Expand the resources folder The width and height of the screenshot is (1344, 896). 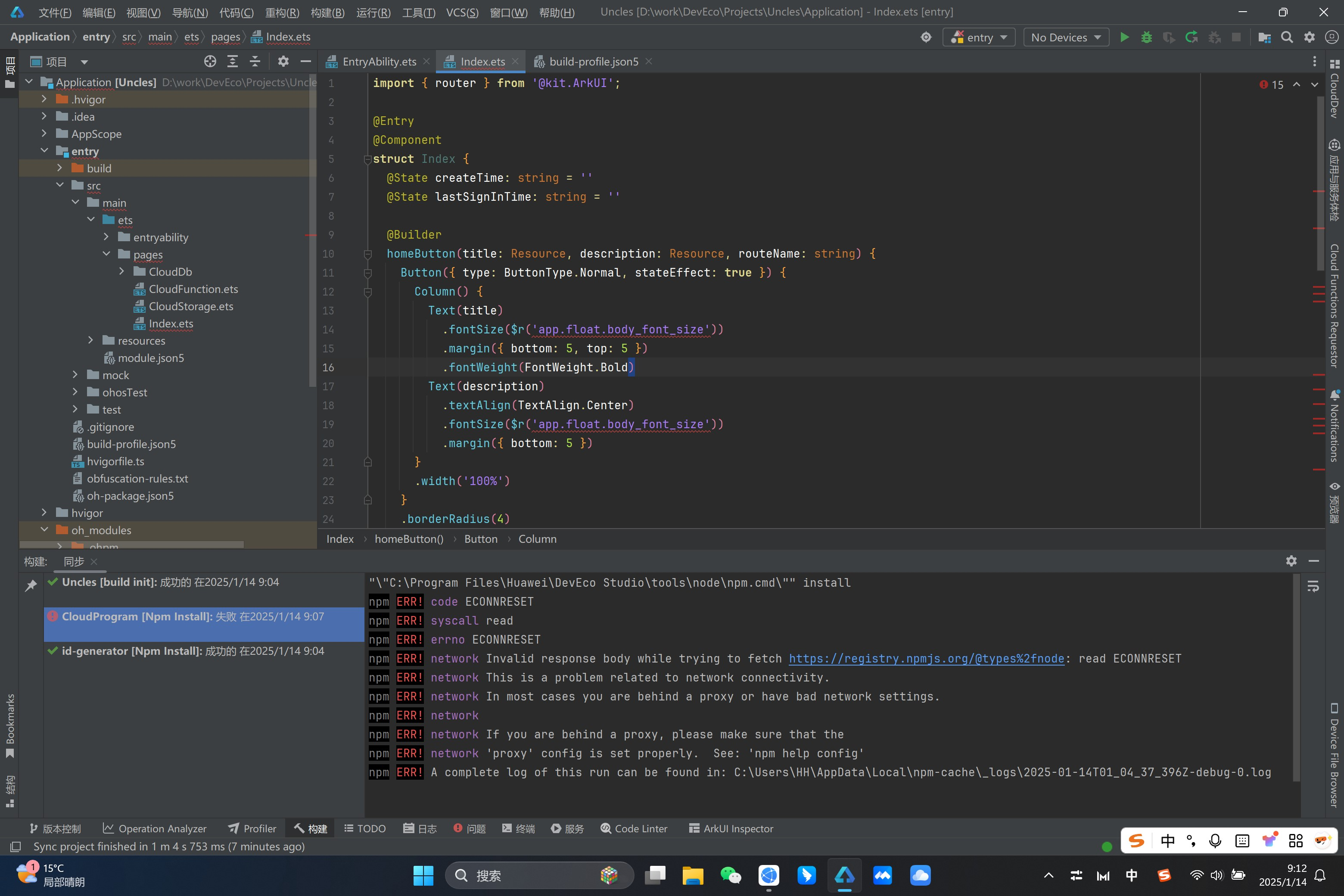click(x=90, y=340)
